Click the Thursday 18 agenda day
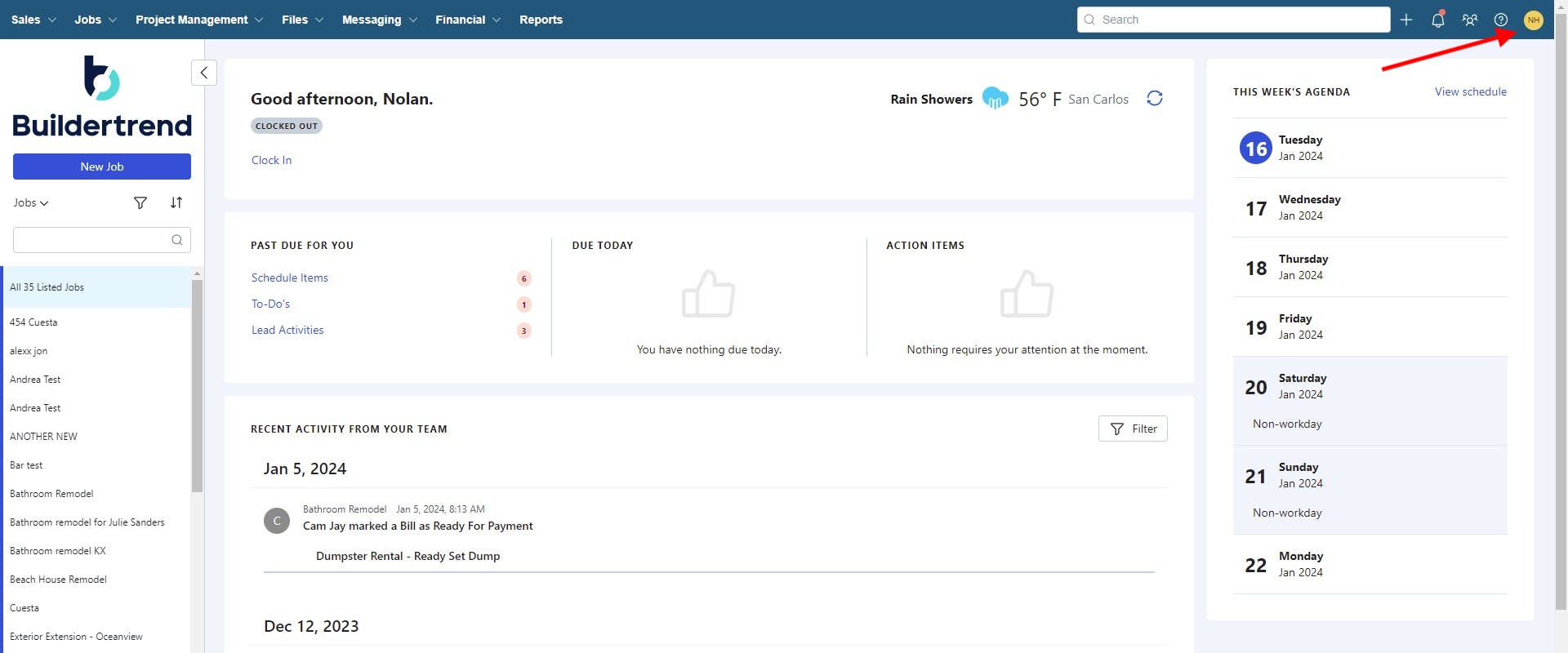 (x=1370, y=267)
